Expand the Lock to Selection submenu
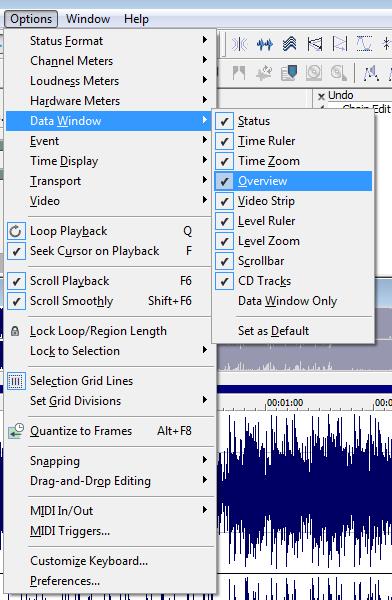This screenshot has width=392, height=600. point(108,351)
